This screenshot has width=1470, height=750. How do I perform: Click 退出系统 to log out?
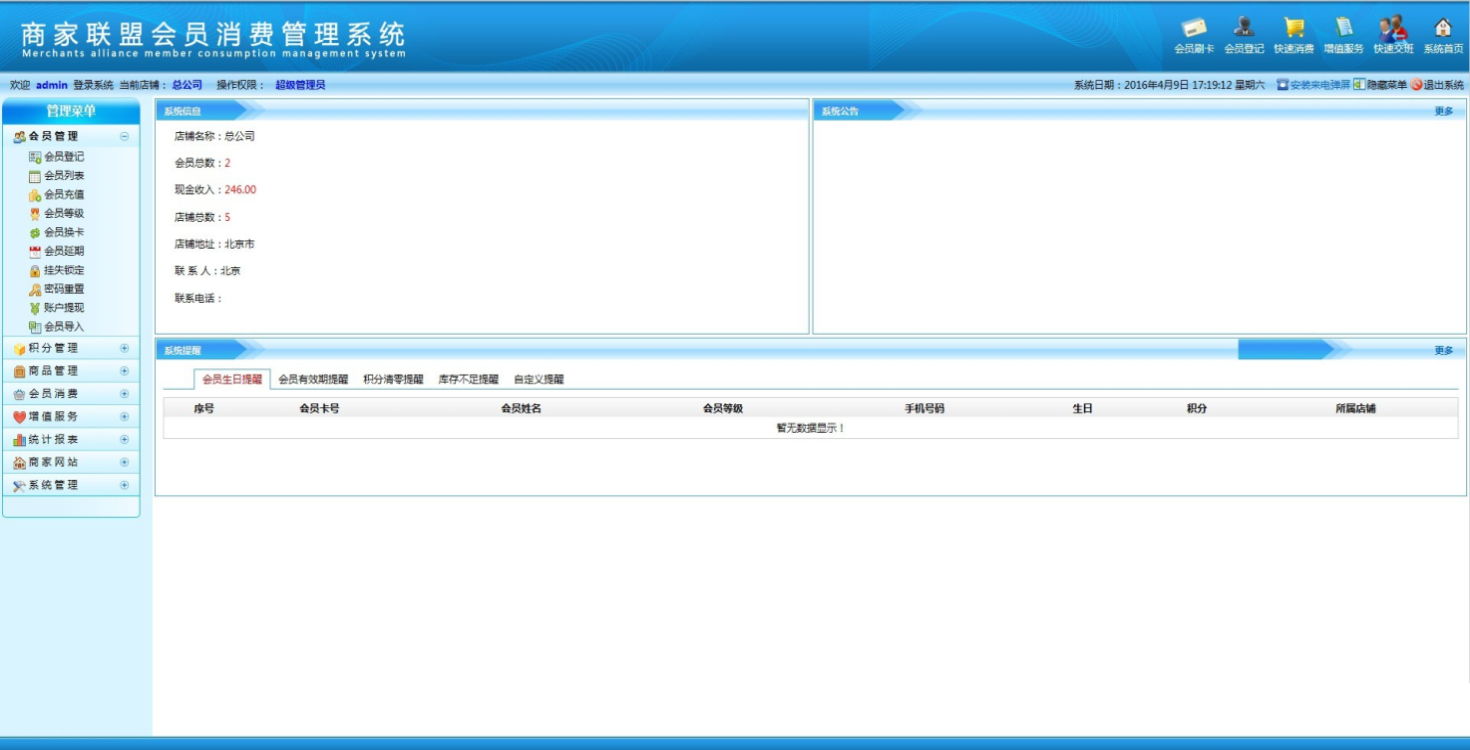point(1437,85)
